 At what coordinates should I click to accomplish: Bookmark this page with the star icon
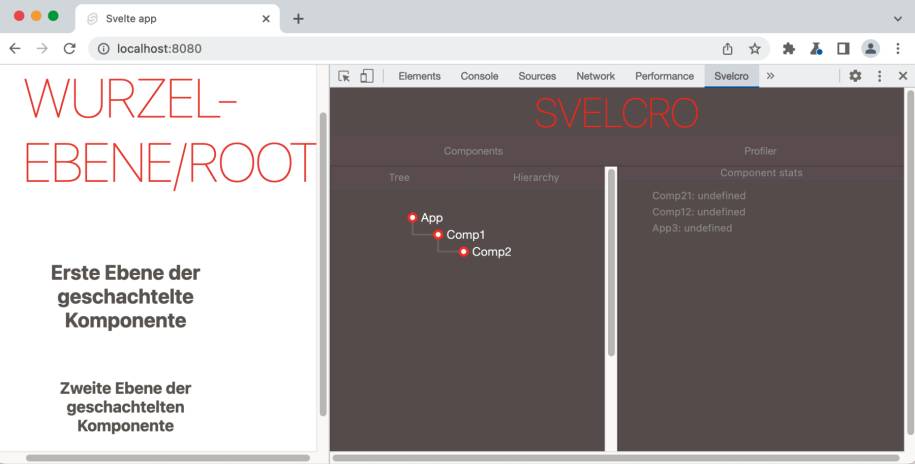755,48
